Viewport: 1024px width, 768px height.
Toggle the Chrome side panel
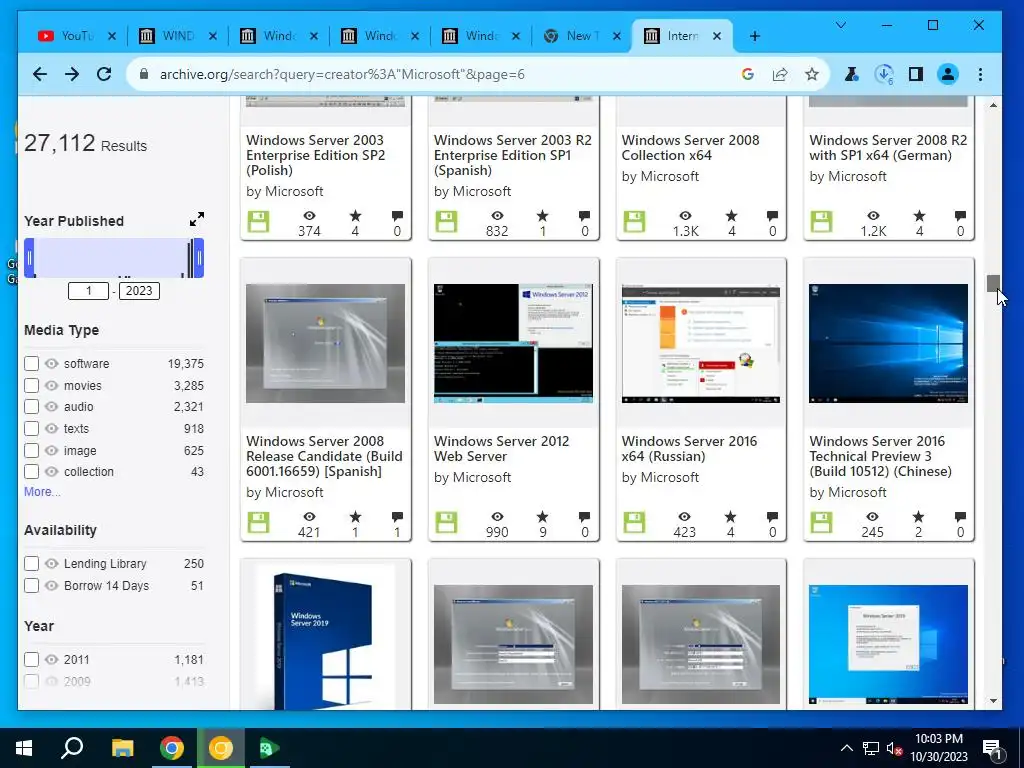tap(916, 74)
